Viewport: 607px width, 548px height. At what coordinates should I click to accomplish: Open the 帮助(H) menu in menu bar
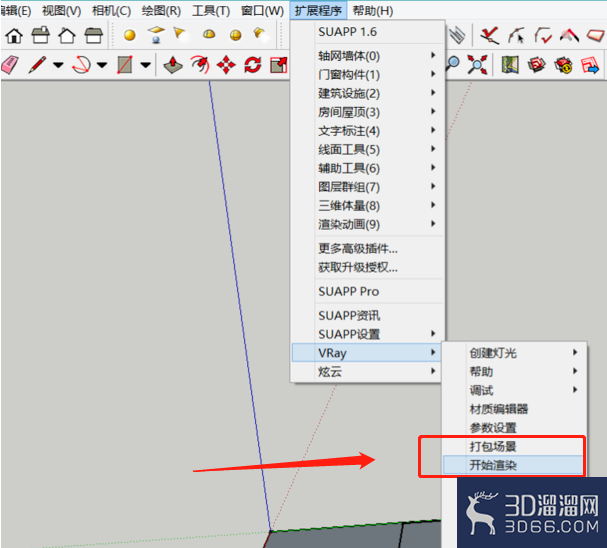[x=372, y=10]
